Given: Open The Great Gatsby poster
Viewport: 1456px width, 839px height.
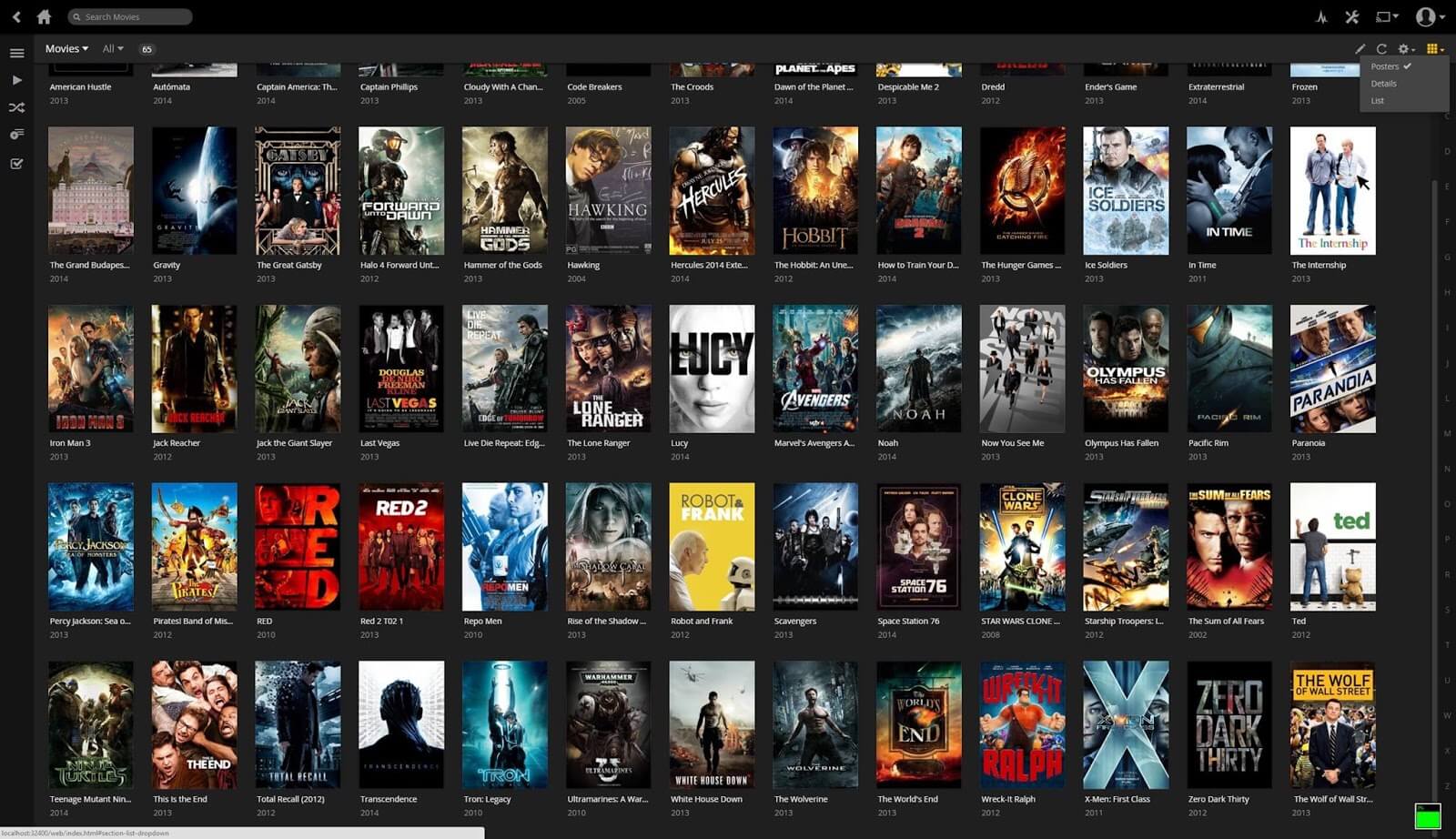Looking at the screenshot, I should click(298, 190).
